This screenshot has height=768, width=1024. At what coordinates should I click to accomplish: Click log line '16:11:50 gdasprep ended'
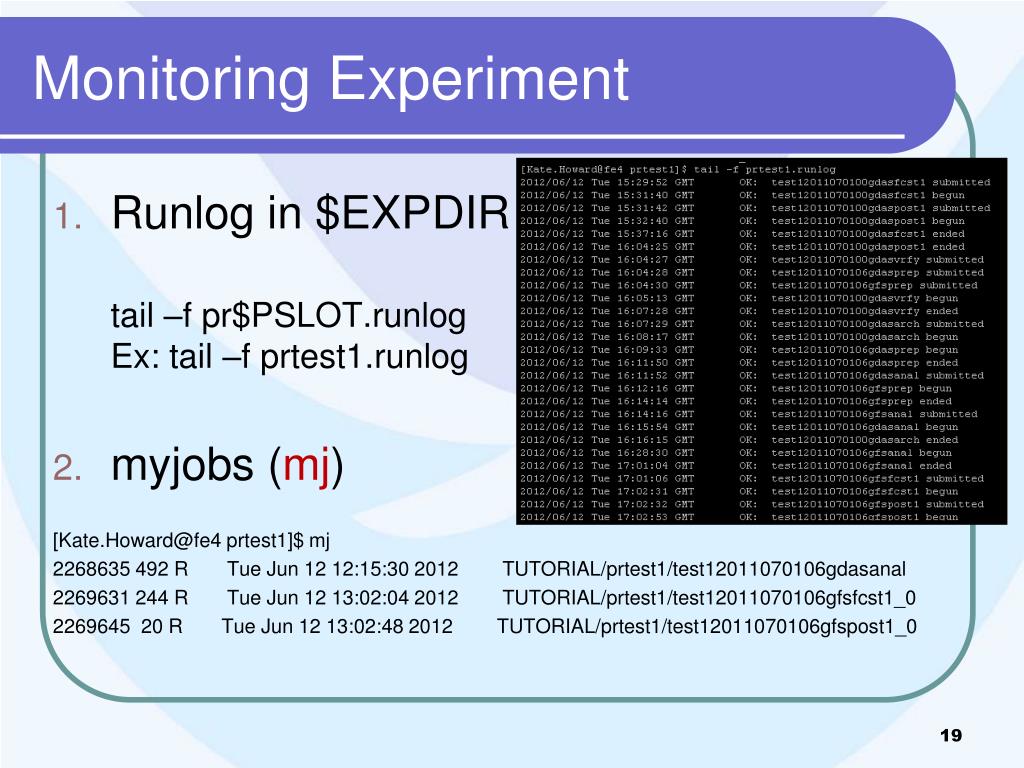[739, 362]
